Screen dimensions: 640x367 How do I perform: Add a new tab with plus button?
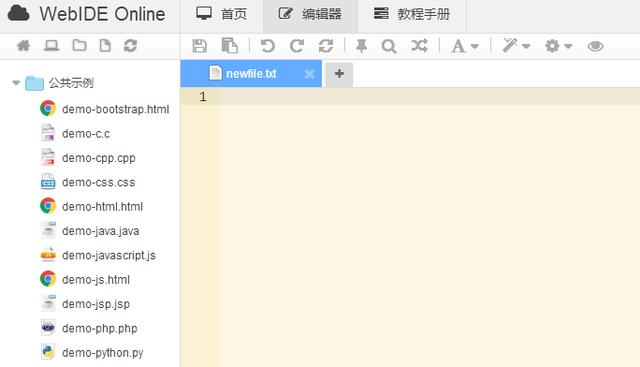[x=339, y=74]
